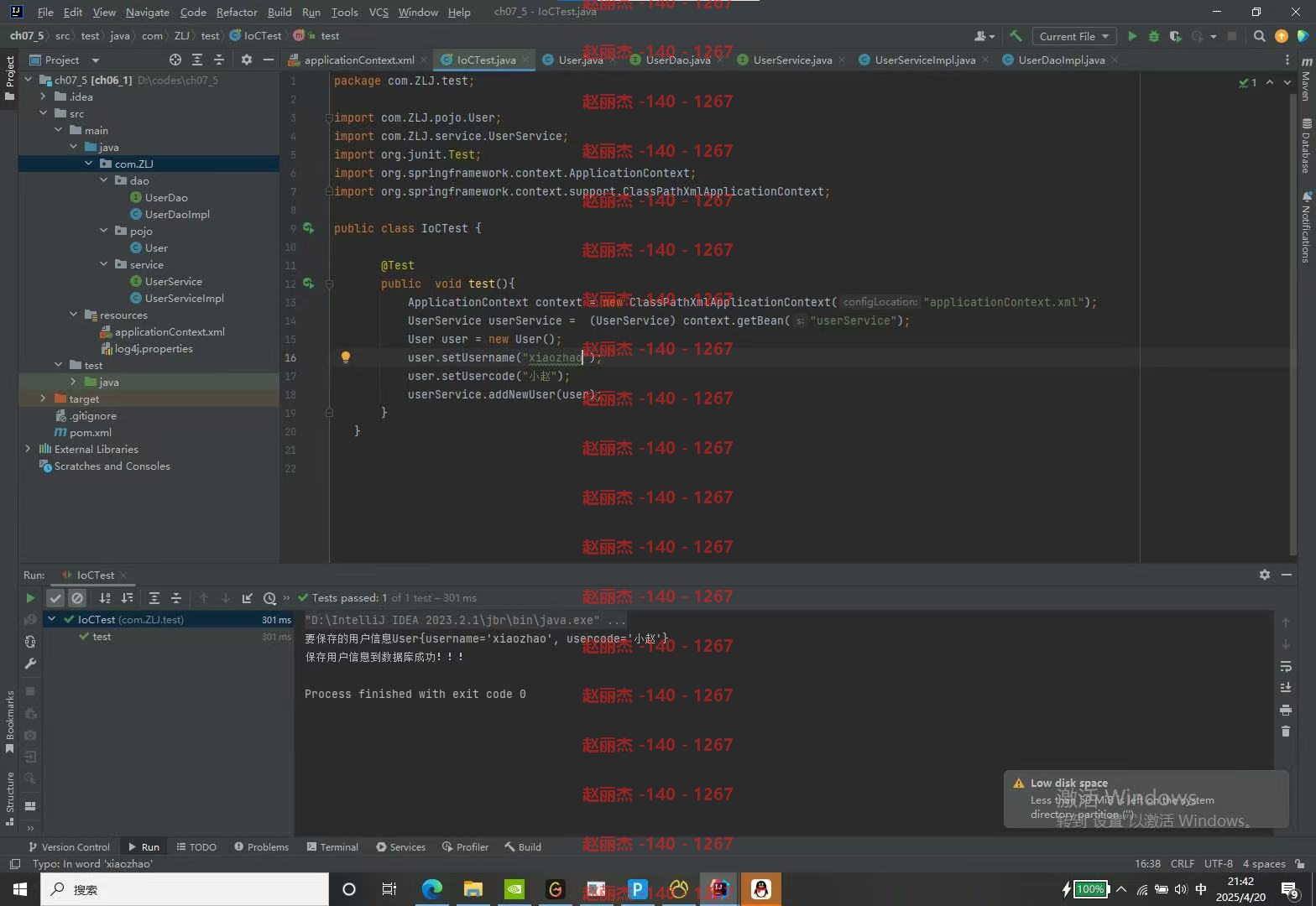This screenshot has width=1316, height=906.
Task: Collapse the dao package
Action: coord(104,180)
